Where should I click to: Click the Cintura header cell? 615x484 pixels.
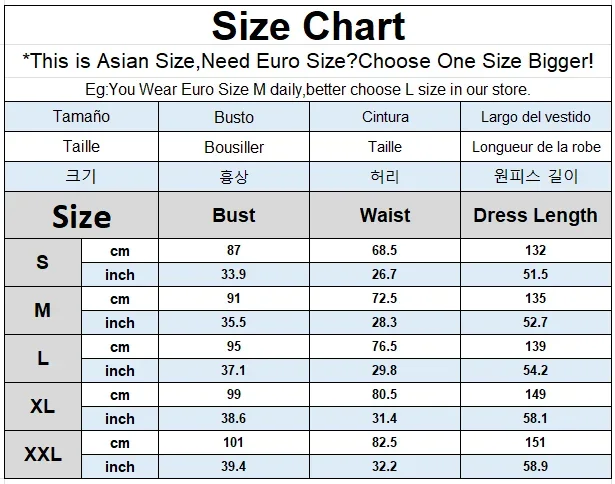[385, 116]
